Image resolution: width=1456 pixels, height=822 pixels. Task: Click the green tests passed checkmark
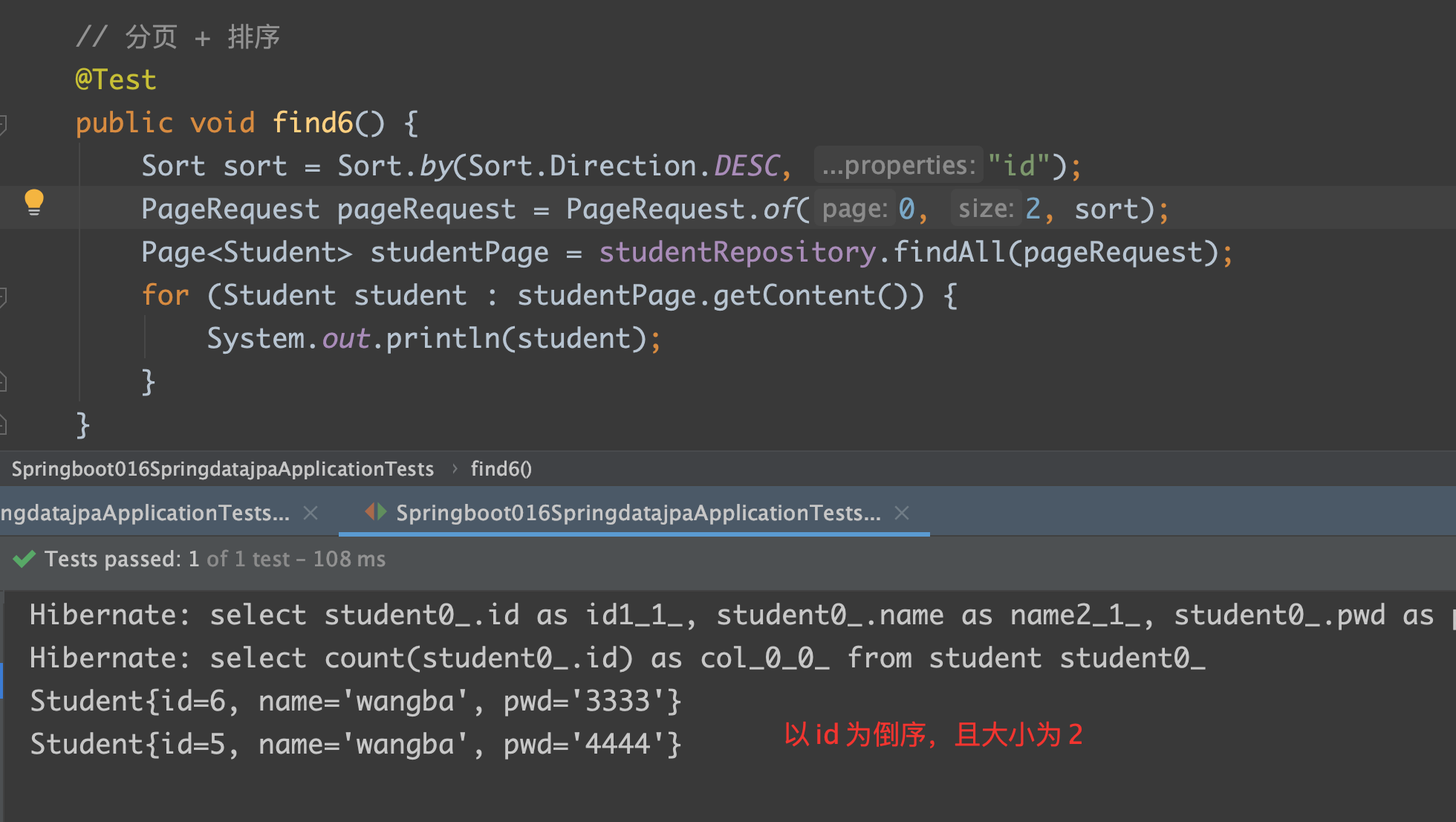(25, 559)
